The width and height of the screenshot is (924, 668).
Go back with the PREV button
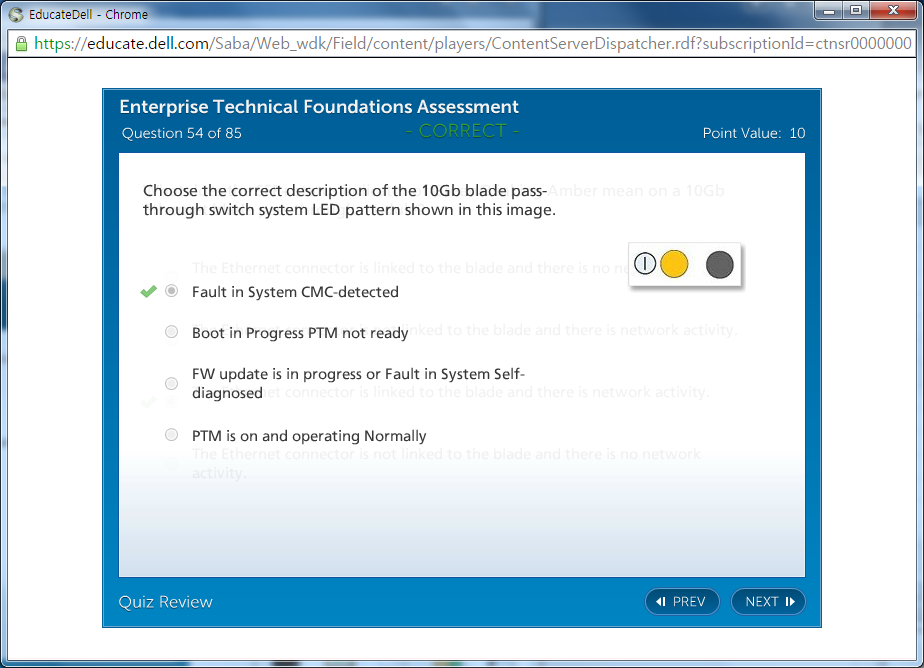[x=682, y=601]
